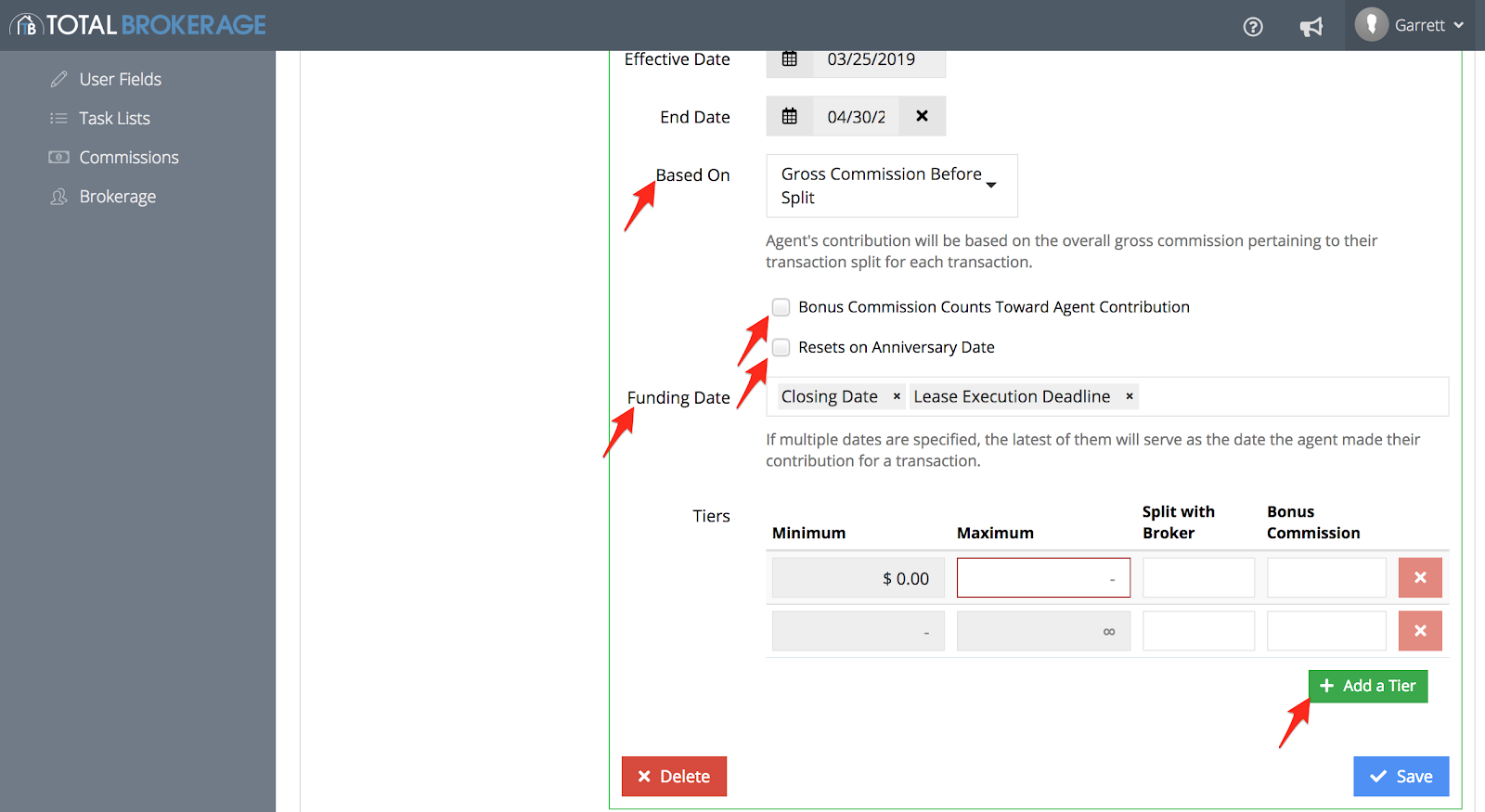Click first tier Maximum field
Image resolution: width=1485 pixels, height=812 pixels.
[1043, 578]
